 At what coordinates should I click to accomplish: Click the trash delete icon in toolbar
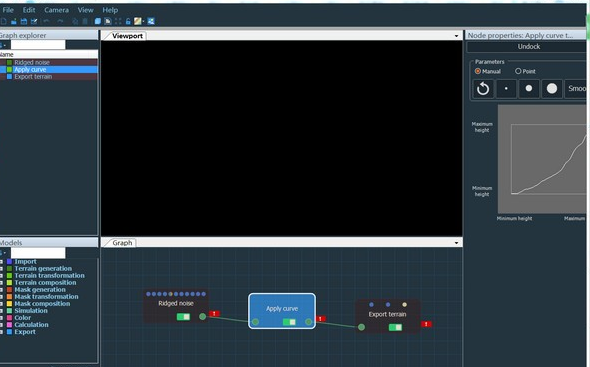(85, 21)
